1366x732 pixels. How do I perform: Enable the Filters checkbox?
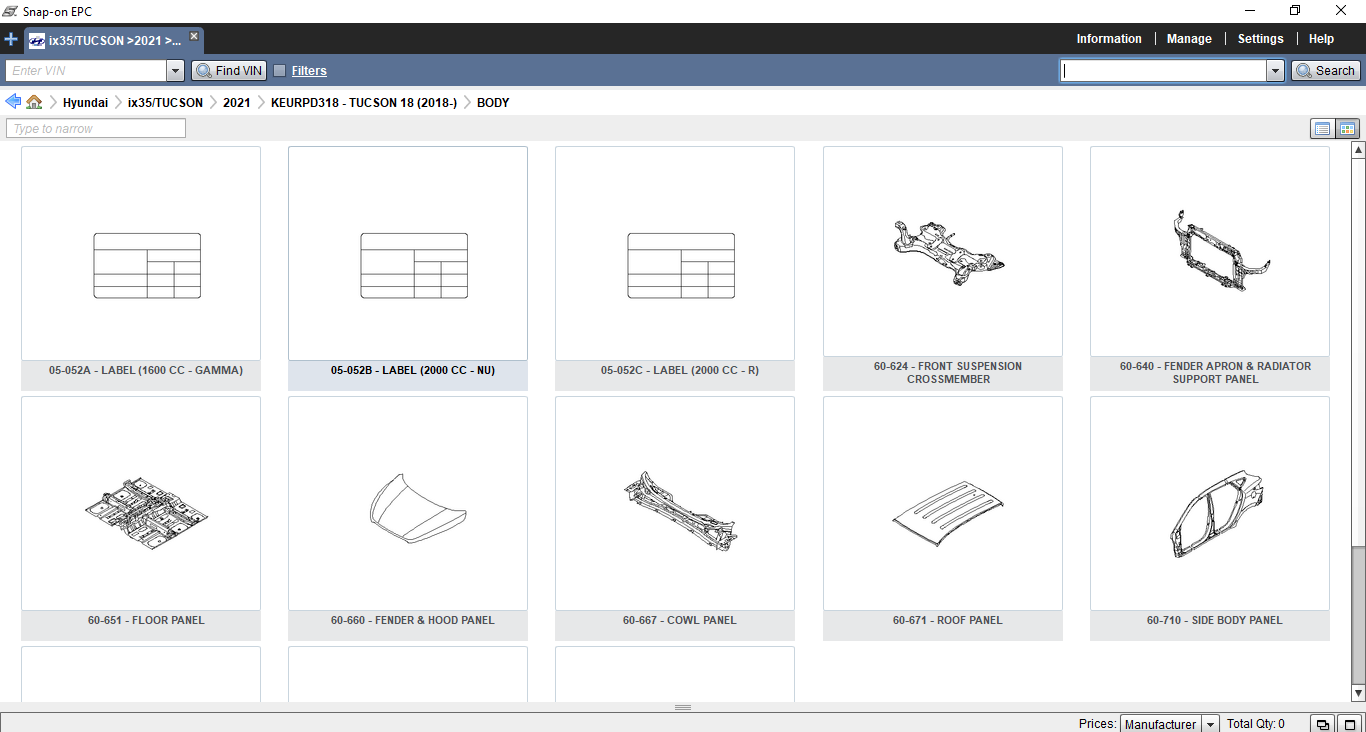pyautogui.click(x=280, y=71)
